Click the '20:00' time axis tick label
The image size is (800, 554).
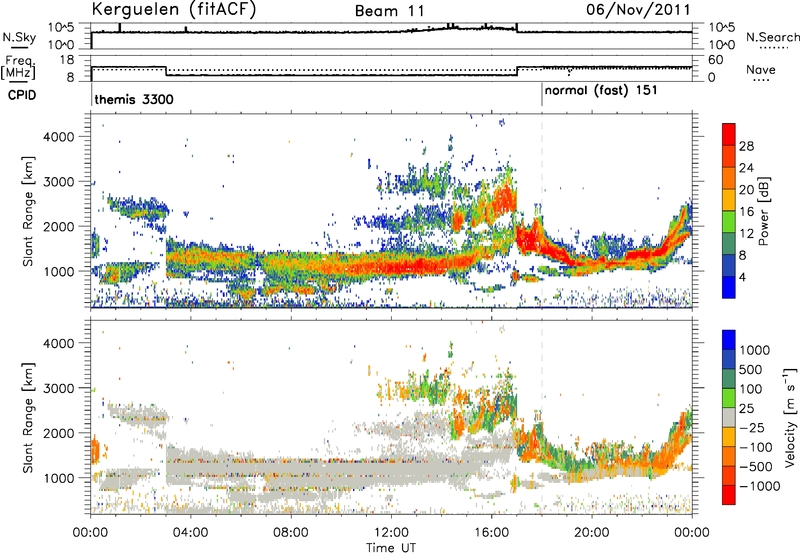(x=591, y=533)
